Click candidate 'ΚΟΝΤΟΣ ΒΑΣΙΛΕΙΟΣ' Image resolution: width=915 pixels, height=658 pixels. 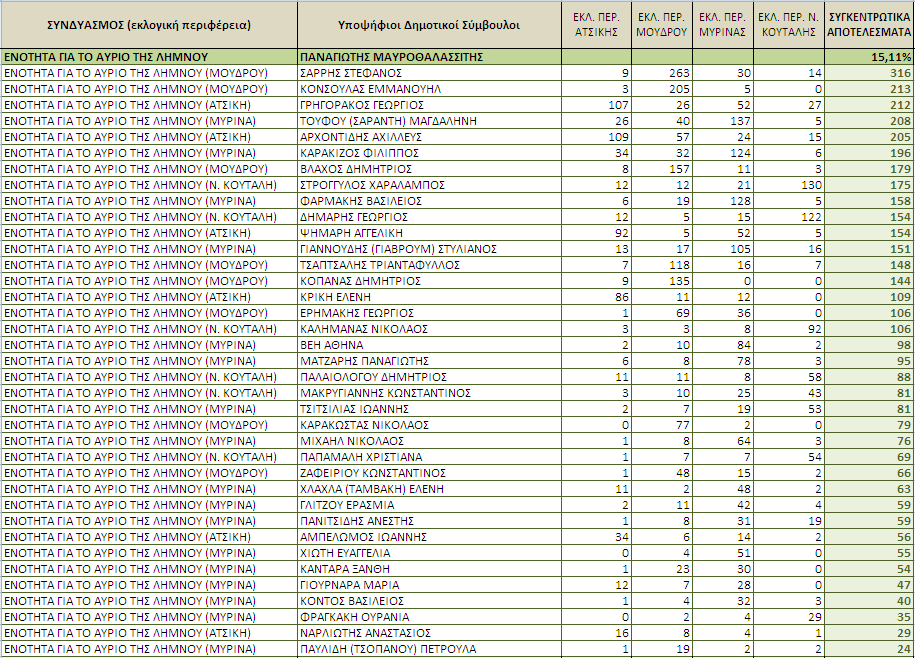pos(352,601)
